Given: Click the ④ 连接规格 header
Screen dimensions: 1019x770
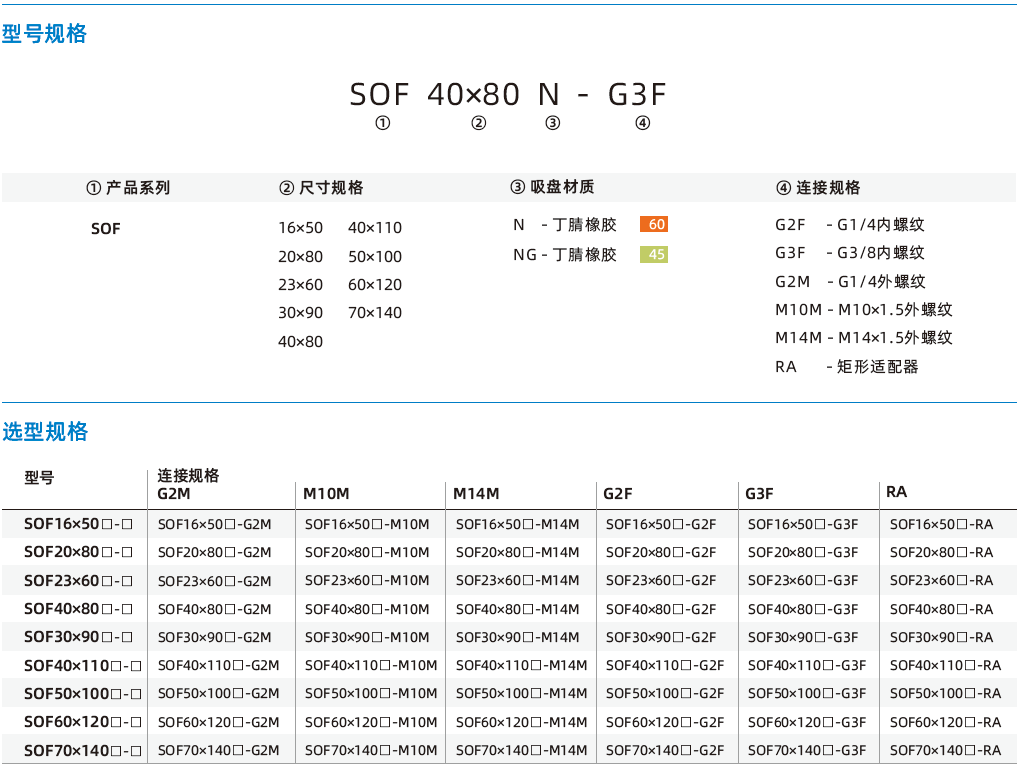Looking at the screenshot, I should pyautogui.click(x=818, y=188).
